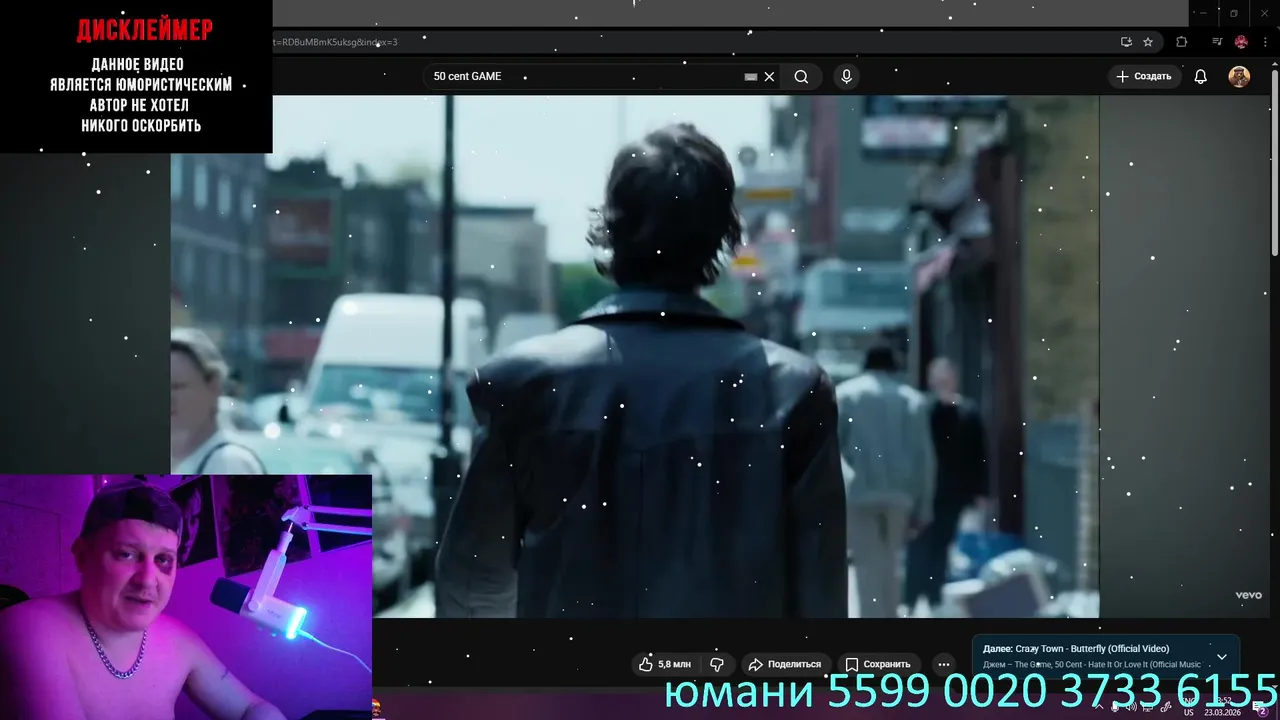Image resolution: width=1280 pixels, height=720 pixels.
Task: Open more actions three-dot button under video
Action: tap(943, 664)
